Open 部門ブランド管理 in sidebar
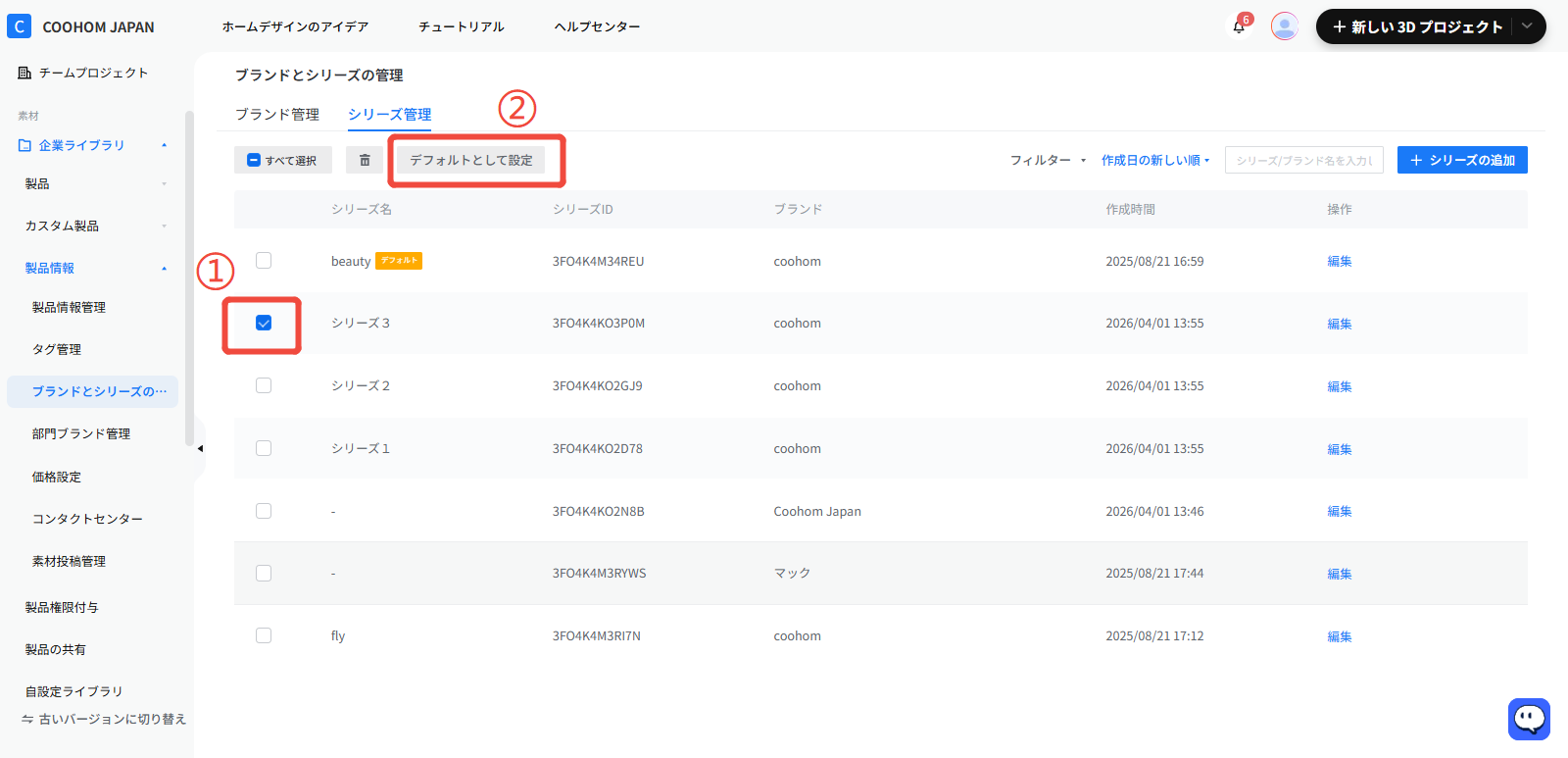The image size is (1568, 758). (x=81, y=433)
